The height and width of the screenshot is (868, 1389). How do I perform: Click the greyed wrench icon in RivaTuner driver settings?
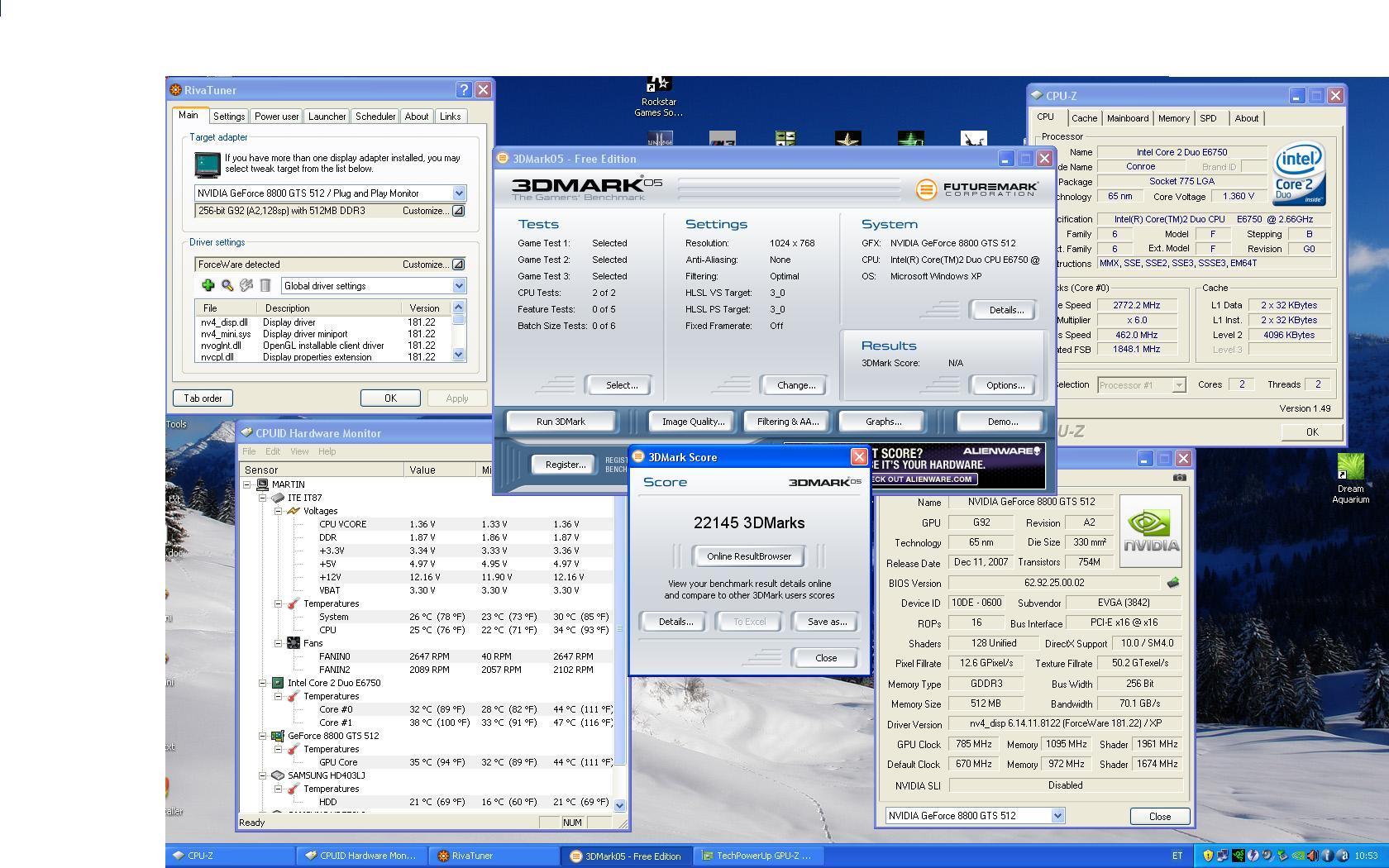246,285
